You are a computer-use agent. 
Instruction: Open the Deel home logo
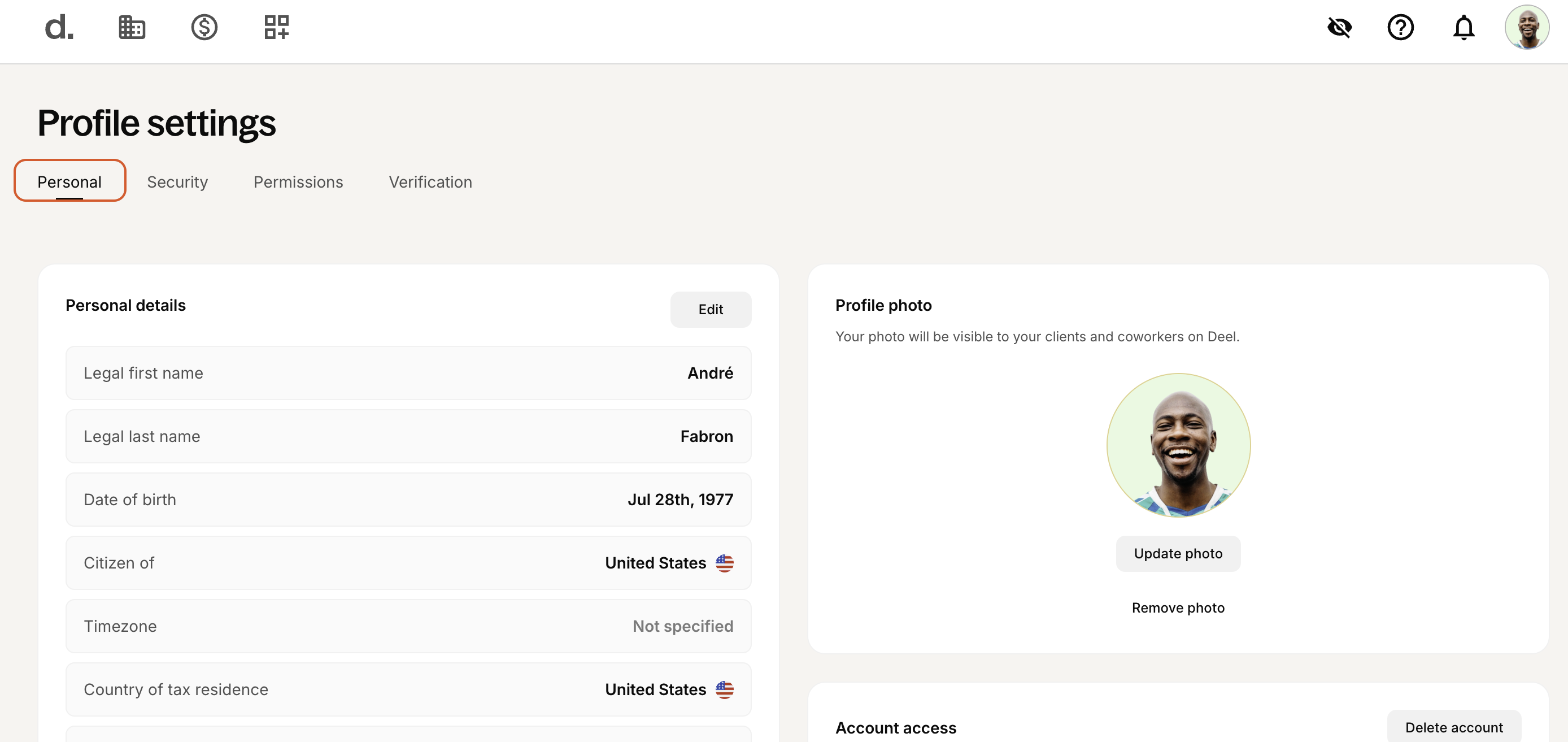(x=58, y=28)
